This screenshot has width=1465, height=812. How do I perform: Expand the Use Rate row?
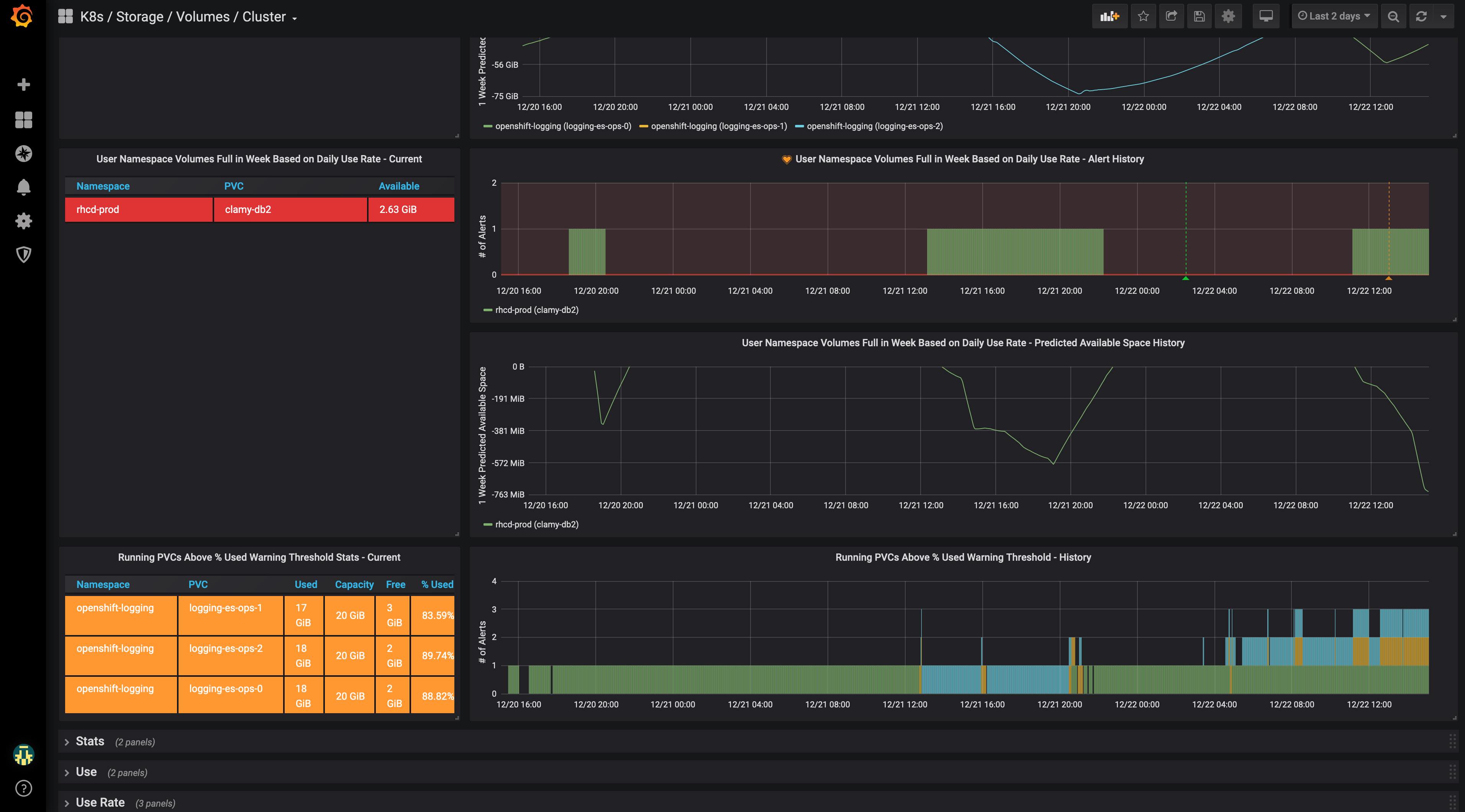[100, 802]
